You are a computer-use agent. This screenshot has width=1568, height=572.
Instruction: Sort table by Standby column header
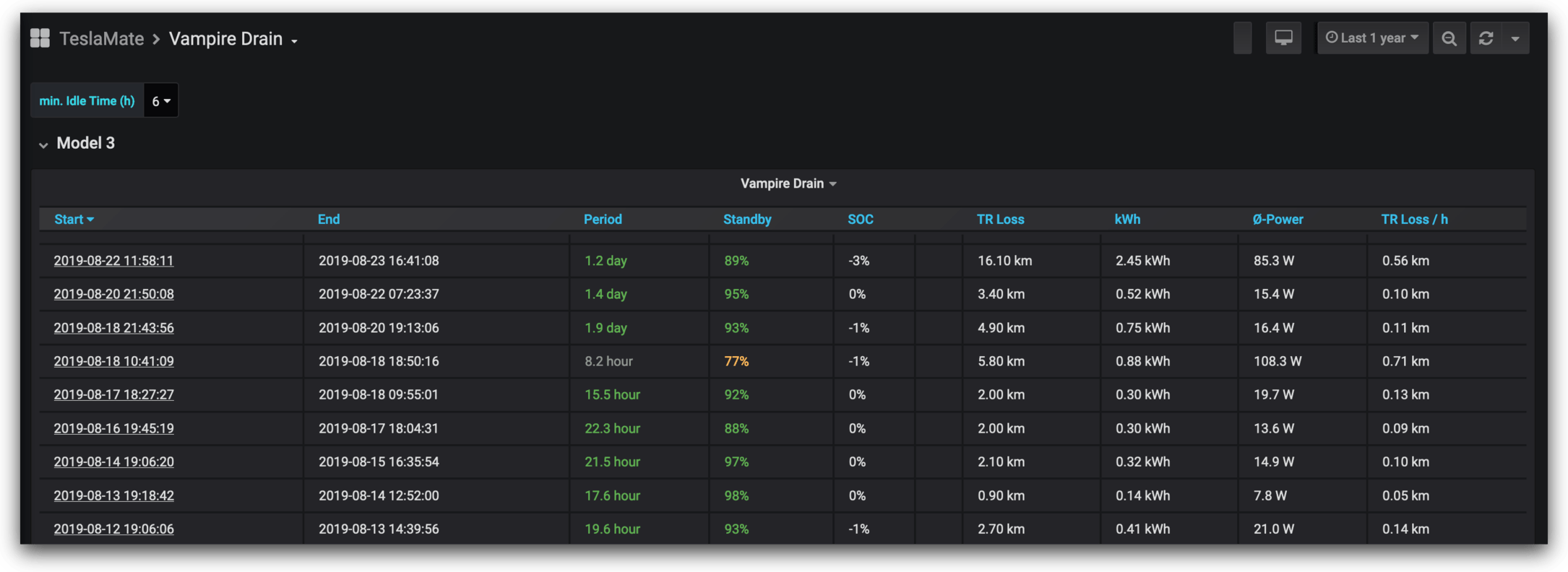746,220
